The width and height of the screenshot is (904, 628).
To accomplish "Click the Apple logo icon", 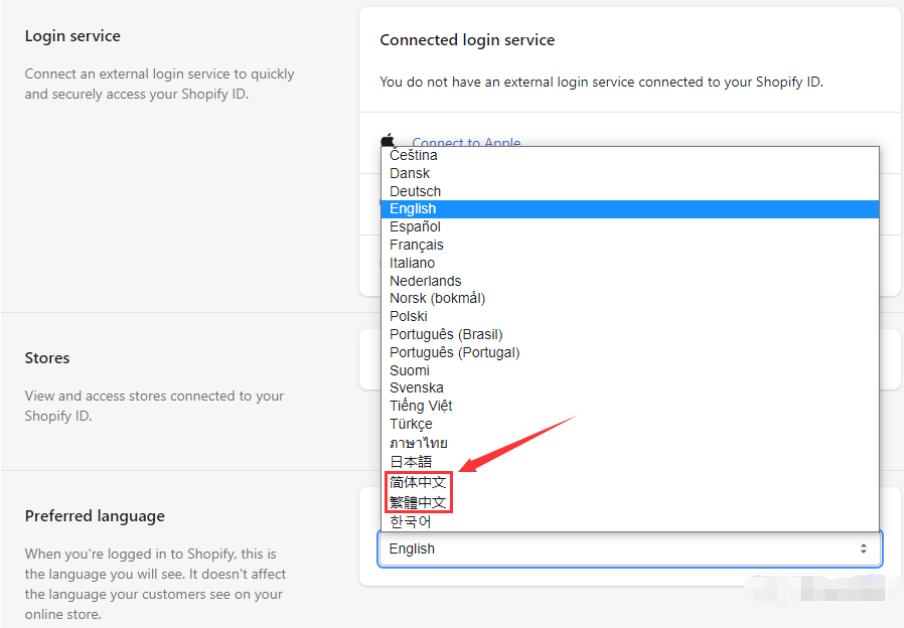I will [388, 141].
